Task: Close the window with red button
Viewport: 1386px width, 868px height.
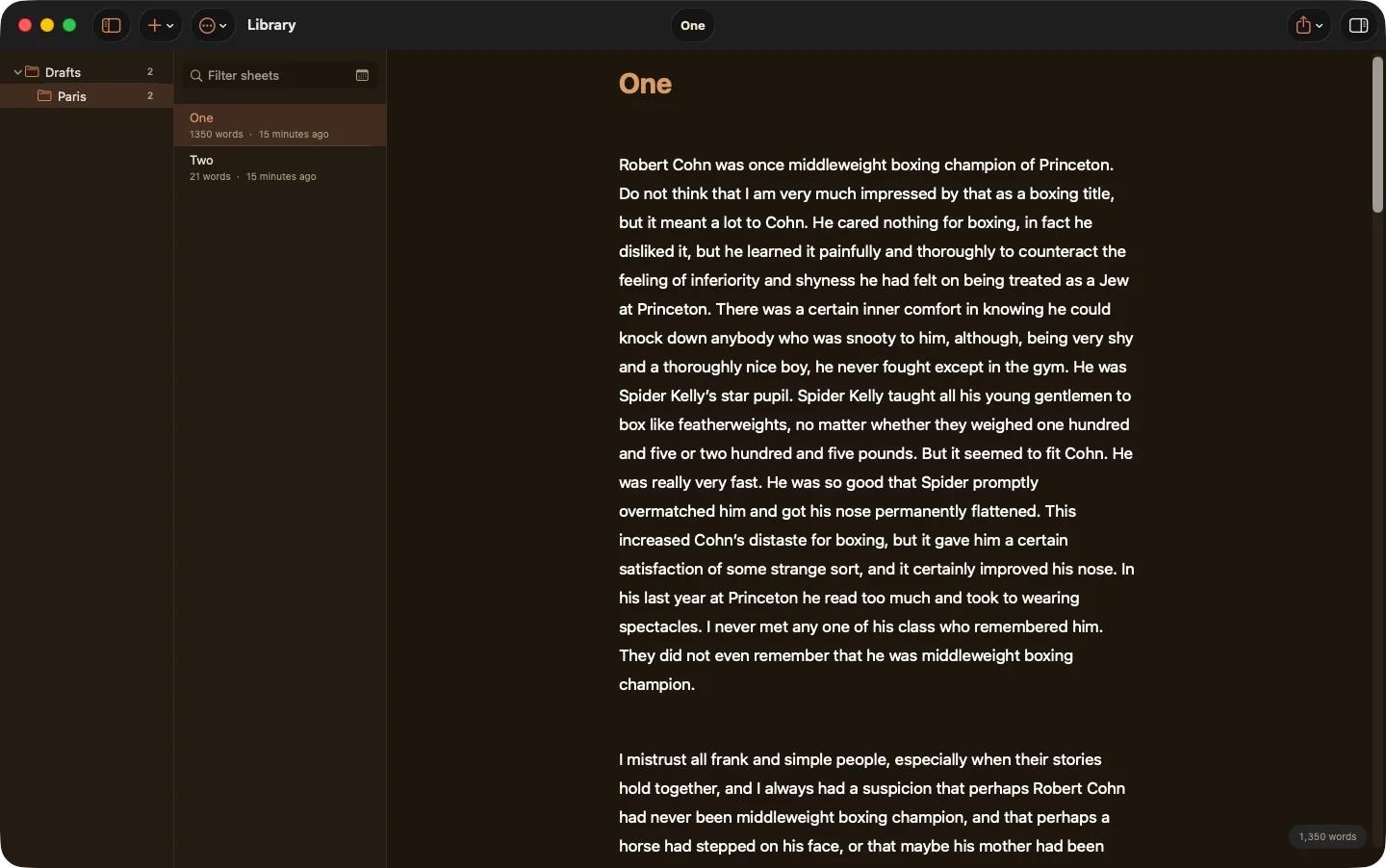Action: point(25,26)
